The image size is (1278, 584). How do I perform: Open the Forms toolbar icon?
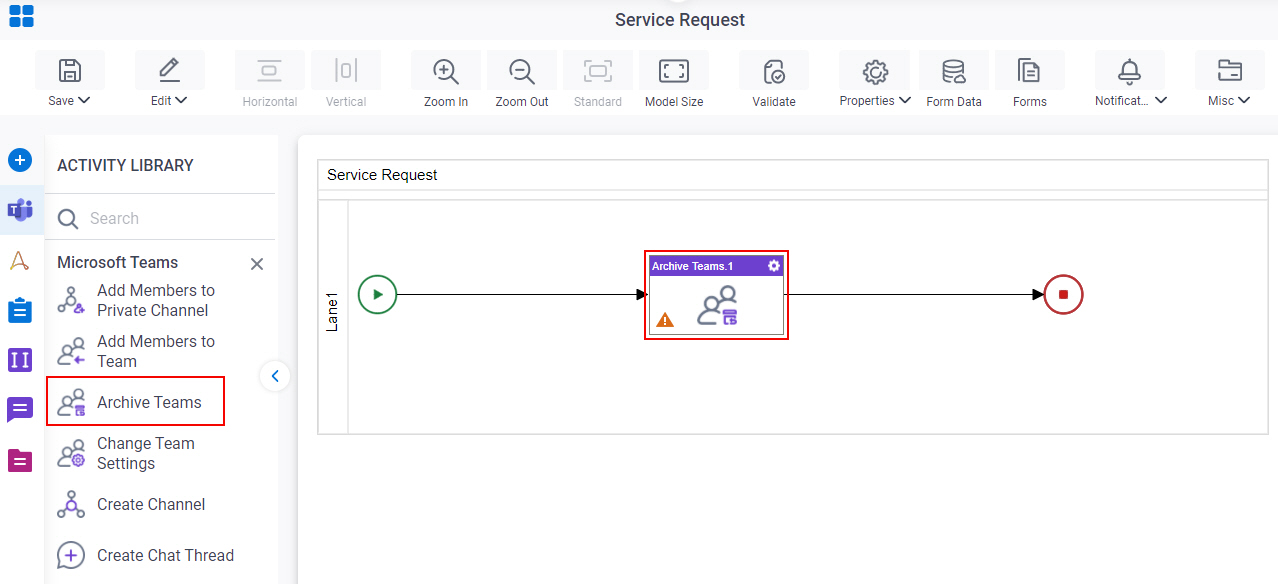pos(1029,71)
